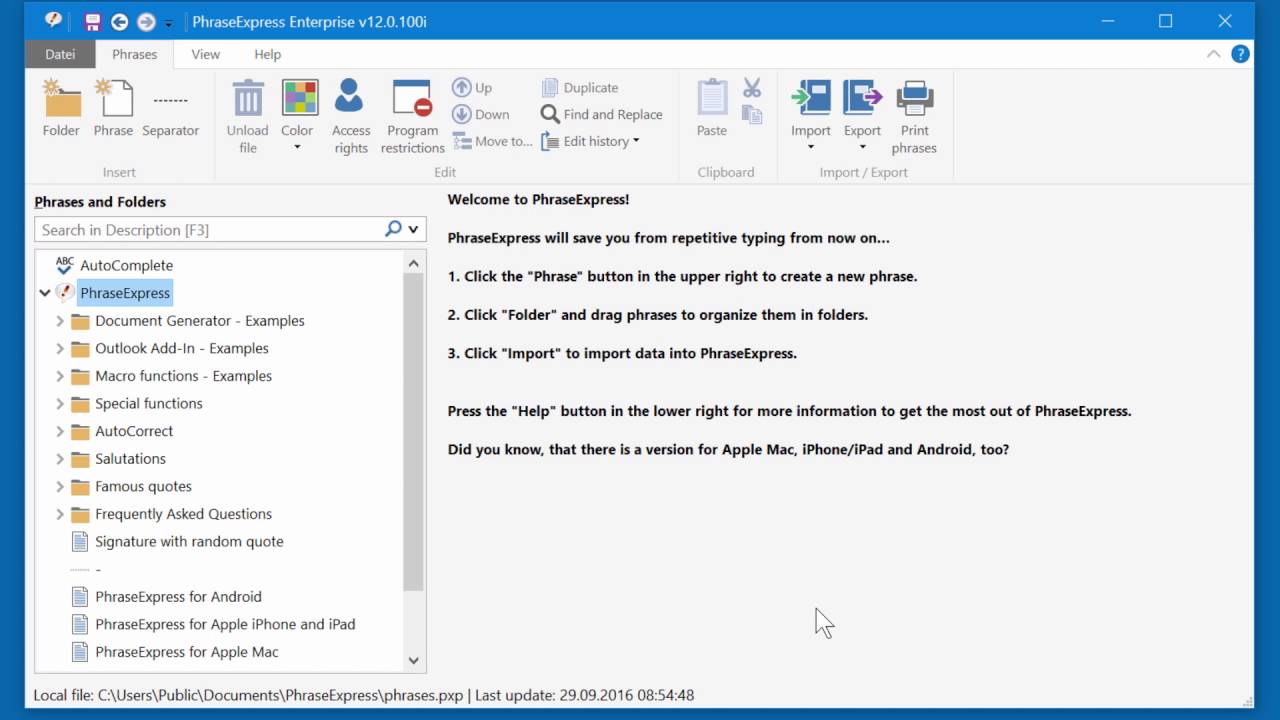The image size is (1280, 720).
Task: Click Move to... in Edit group
Action: pos(492,142)
